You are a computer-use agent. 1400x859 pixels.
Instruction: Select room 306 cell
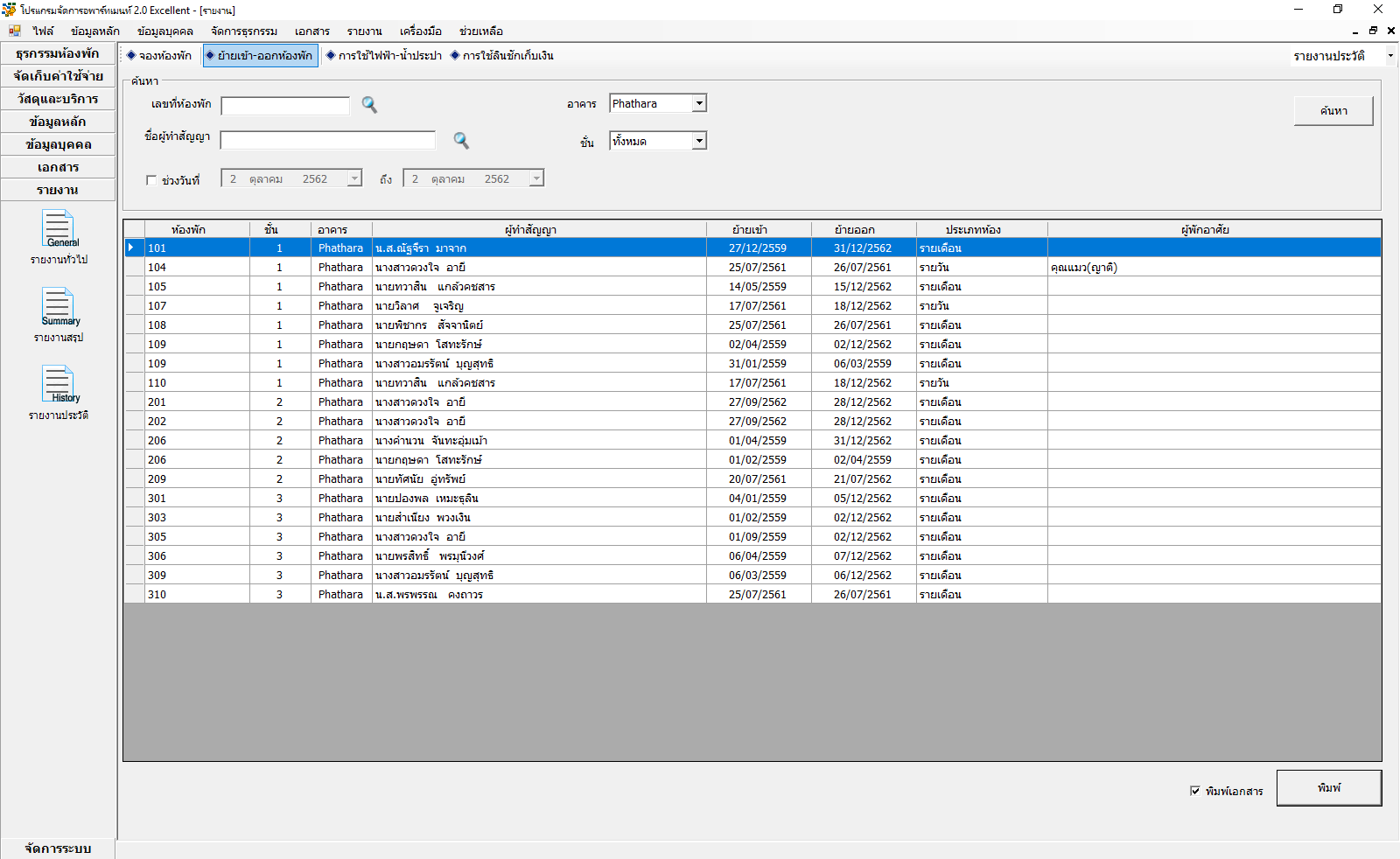click(x=197, y=556)
